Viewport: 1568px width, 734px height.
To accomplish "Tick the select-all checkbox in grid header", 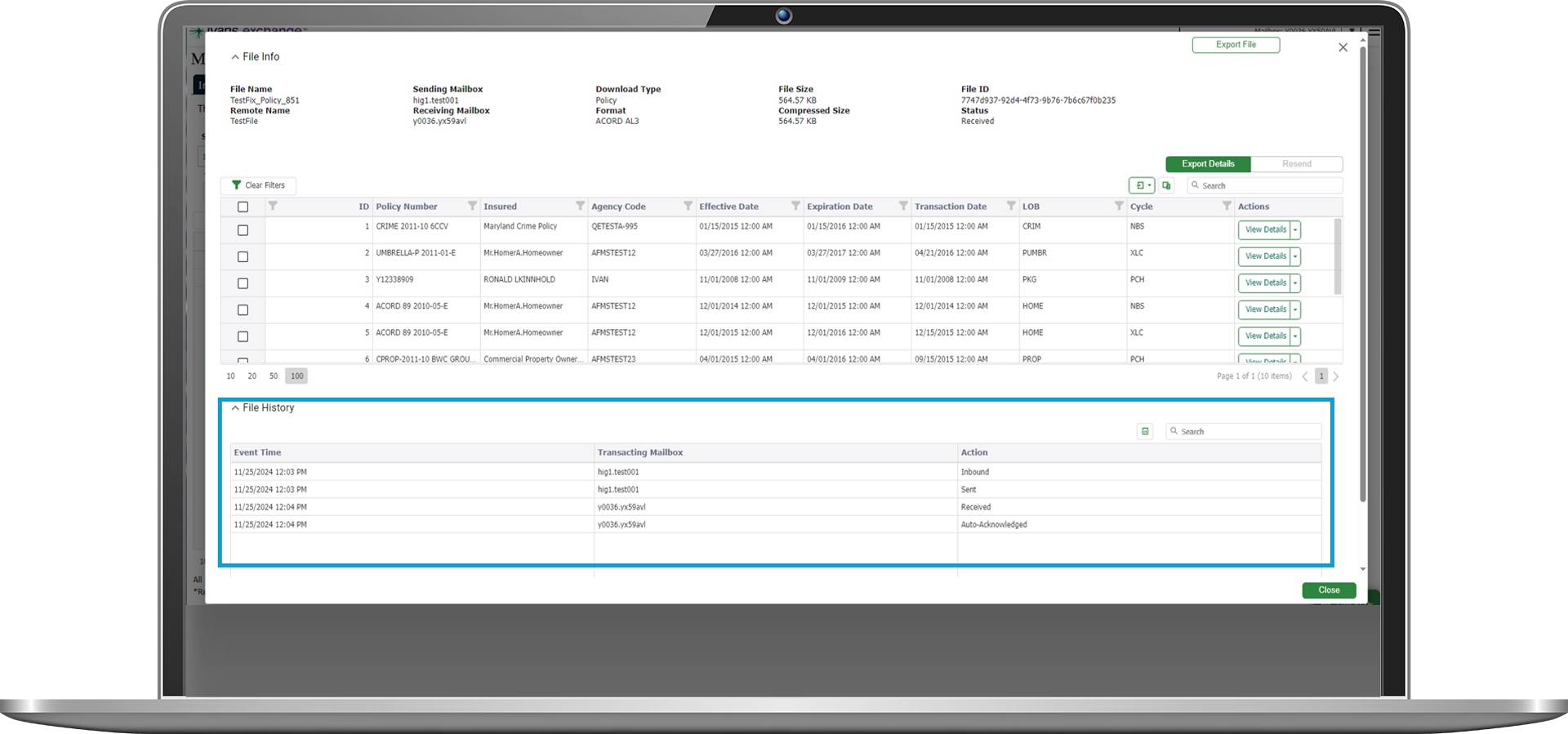I will click(x=243, y=207).
